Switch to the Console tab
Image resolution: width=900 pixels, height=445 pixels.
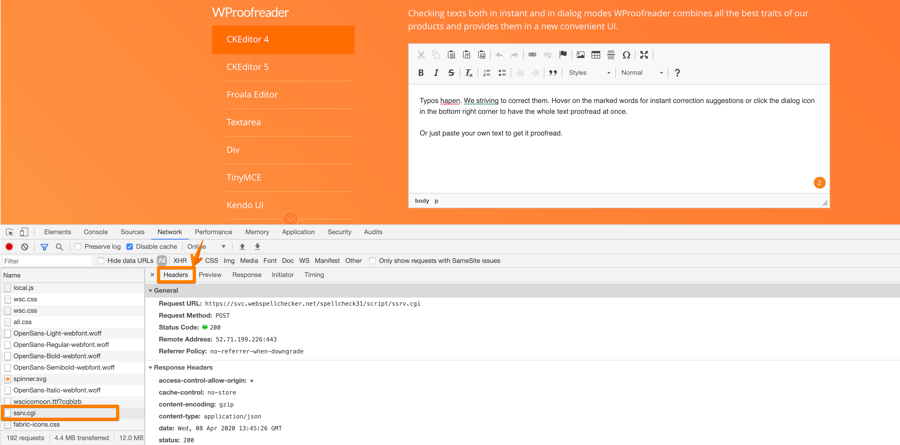pos(95,232)
